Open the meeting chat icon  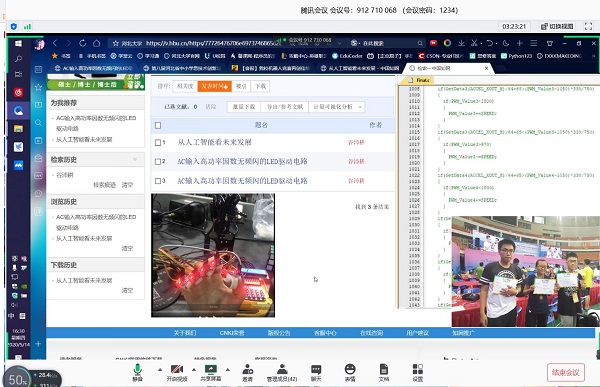click(x=316, y=369)
